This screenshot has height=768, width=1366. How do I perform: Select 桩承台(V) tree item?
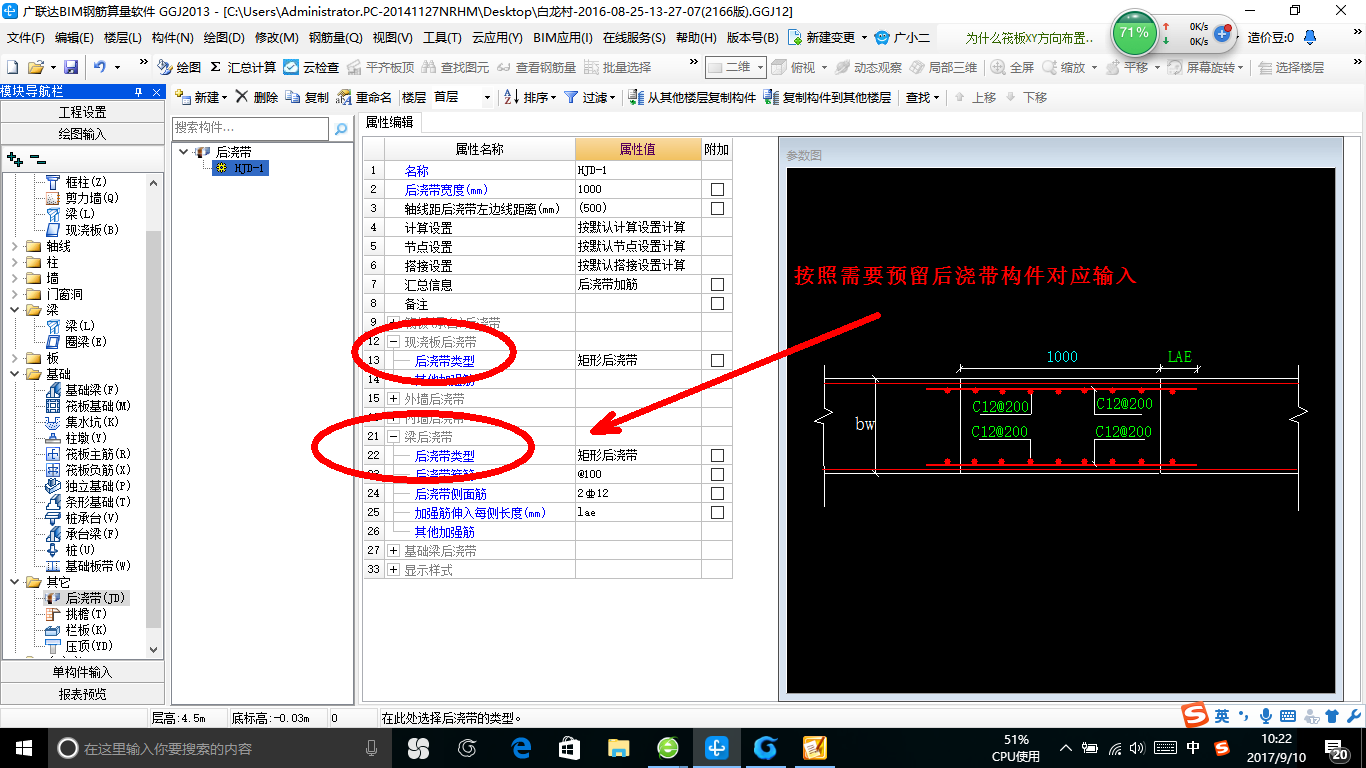click(82, 518)
